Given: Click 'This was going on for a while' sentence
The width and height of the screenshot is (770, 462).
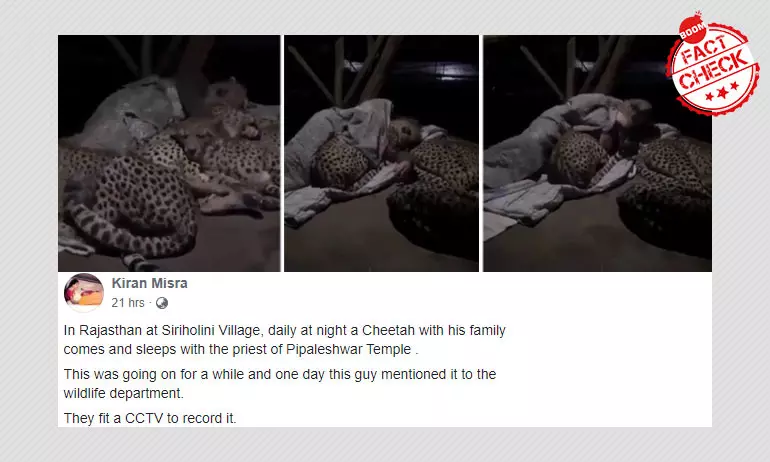Looking at the screenshot, I should coord(154,375).
